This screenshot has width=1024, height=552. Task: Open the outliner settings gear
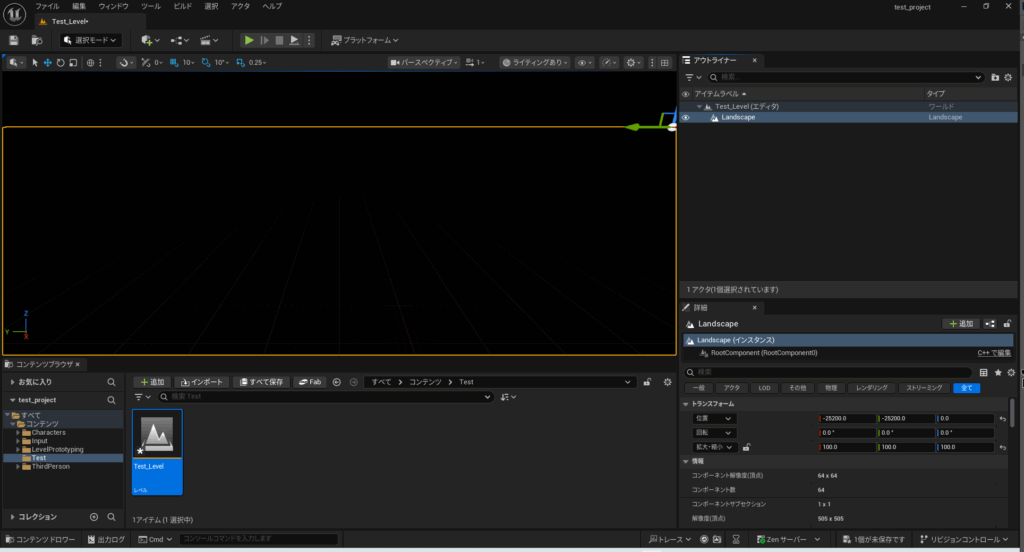pos(1008,77)
